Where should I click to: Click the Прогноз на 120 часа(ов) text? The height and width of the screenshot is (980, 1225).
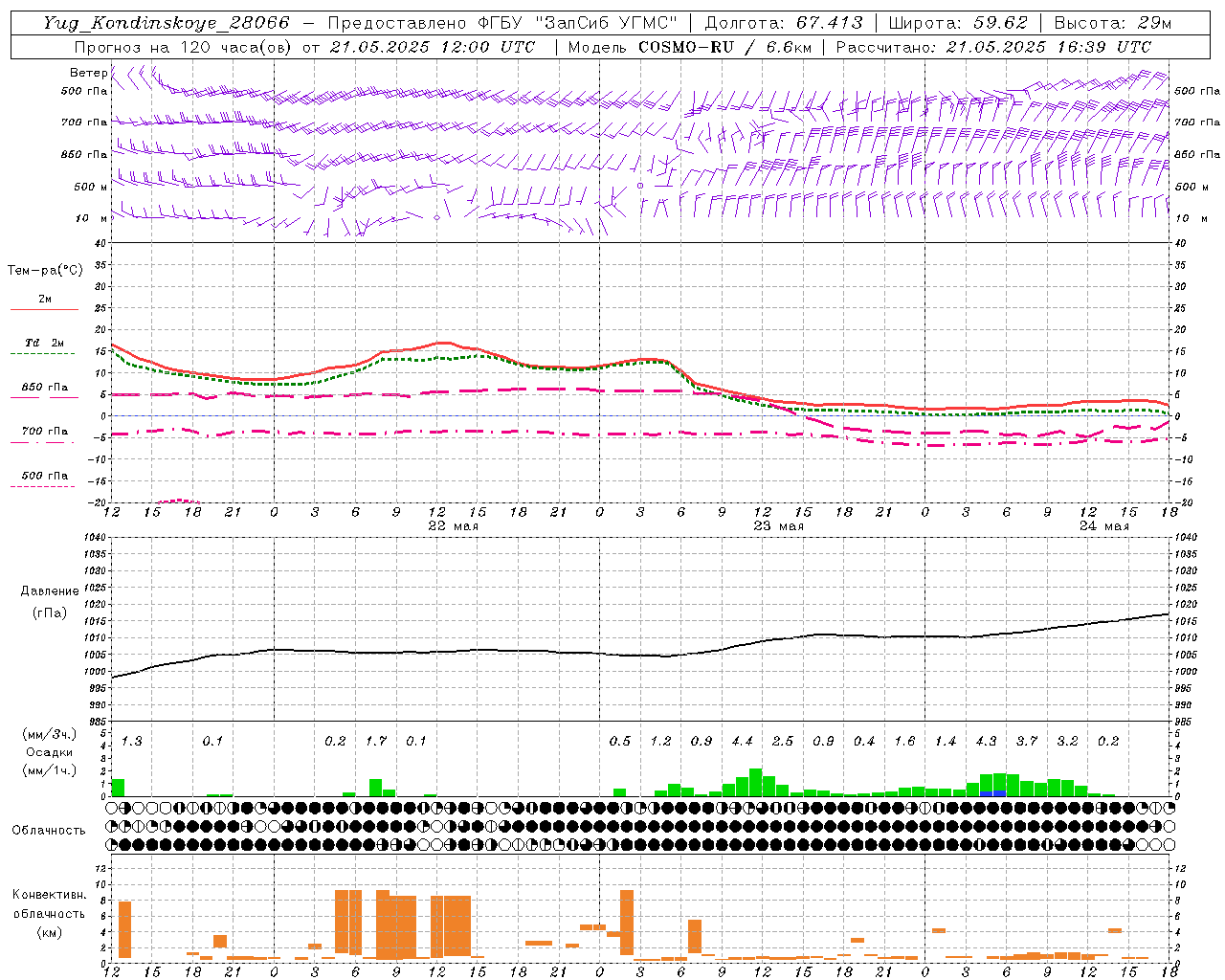184,47
